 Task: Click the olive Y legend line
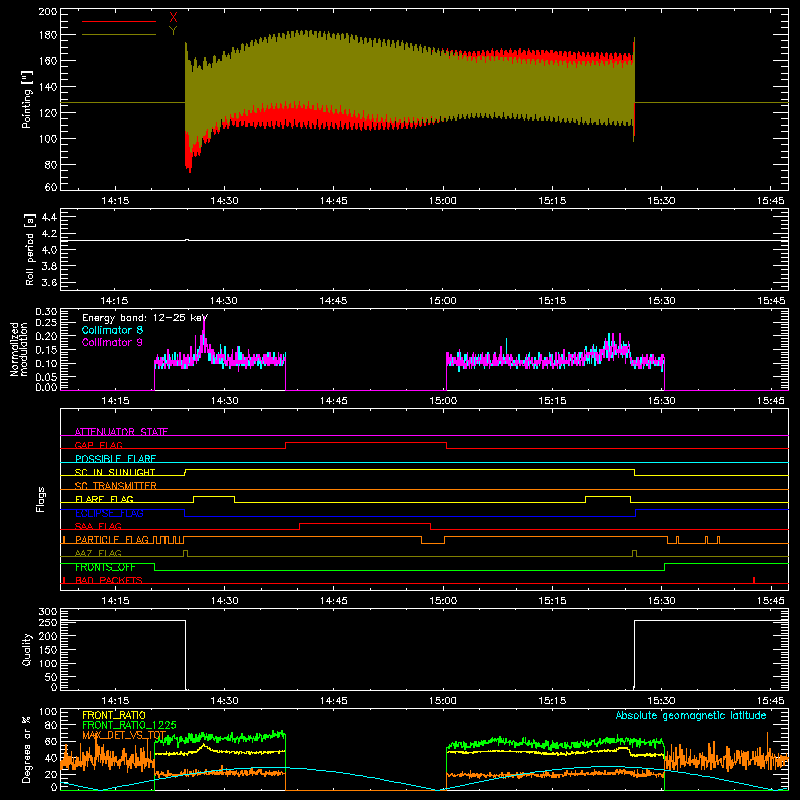pos(119,34)
